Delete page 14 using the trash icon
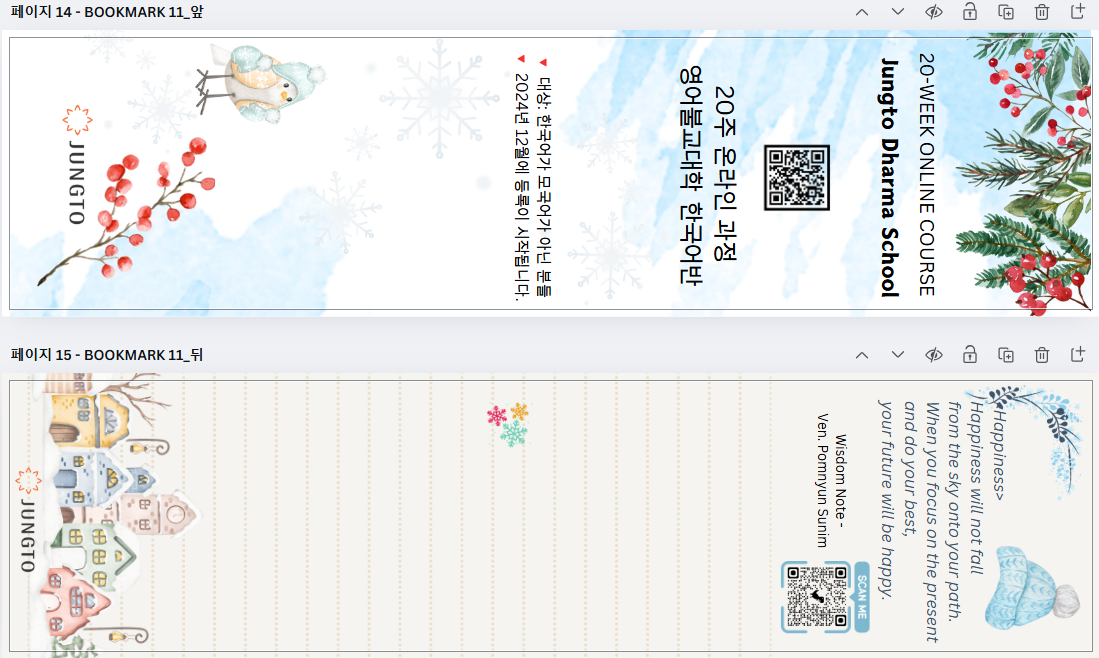 point(1042,12)
